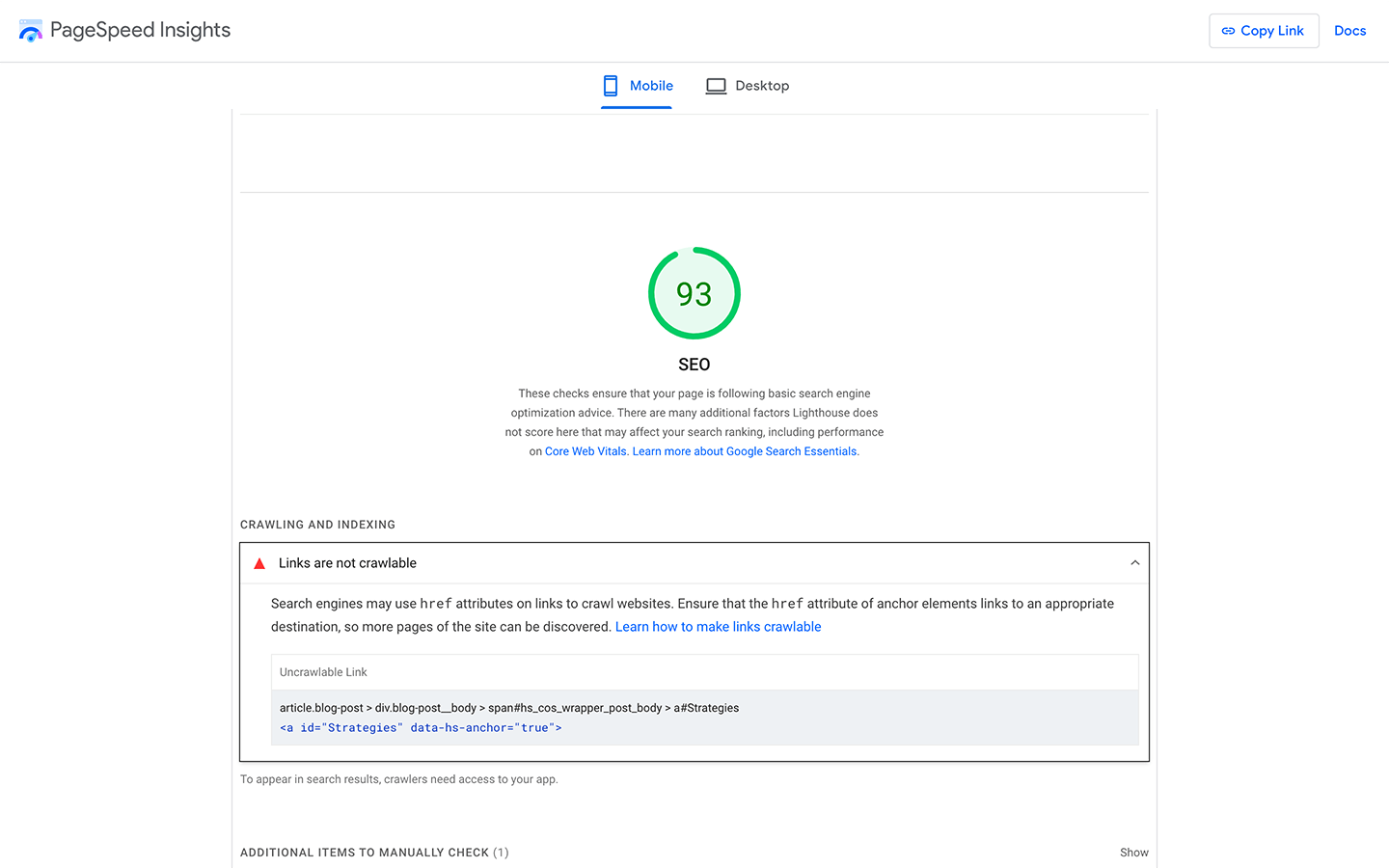Open the Docs link
The width and height of the screenshot is (1389, 868).
[x=1349, y=31]
